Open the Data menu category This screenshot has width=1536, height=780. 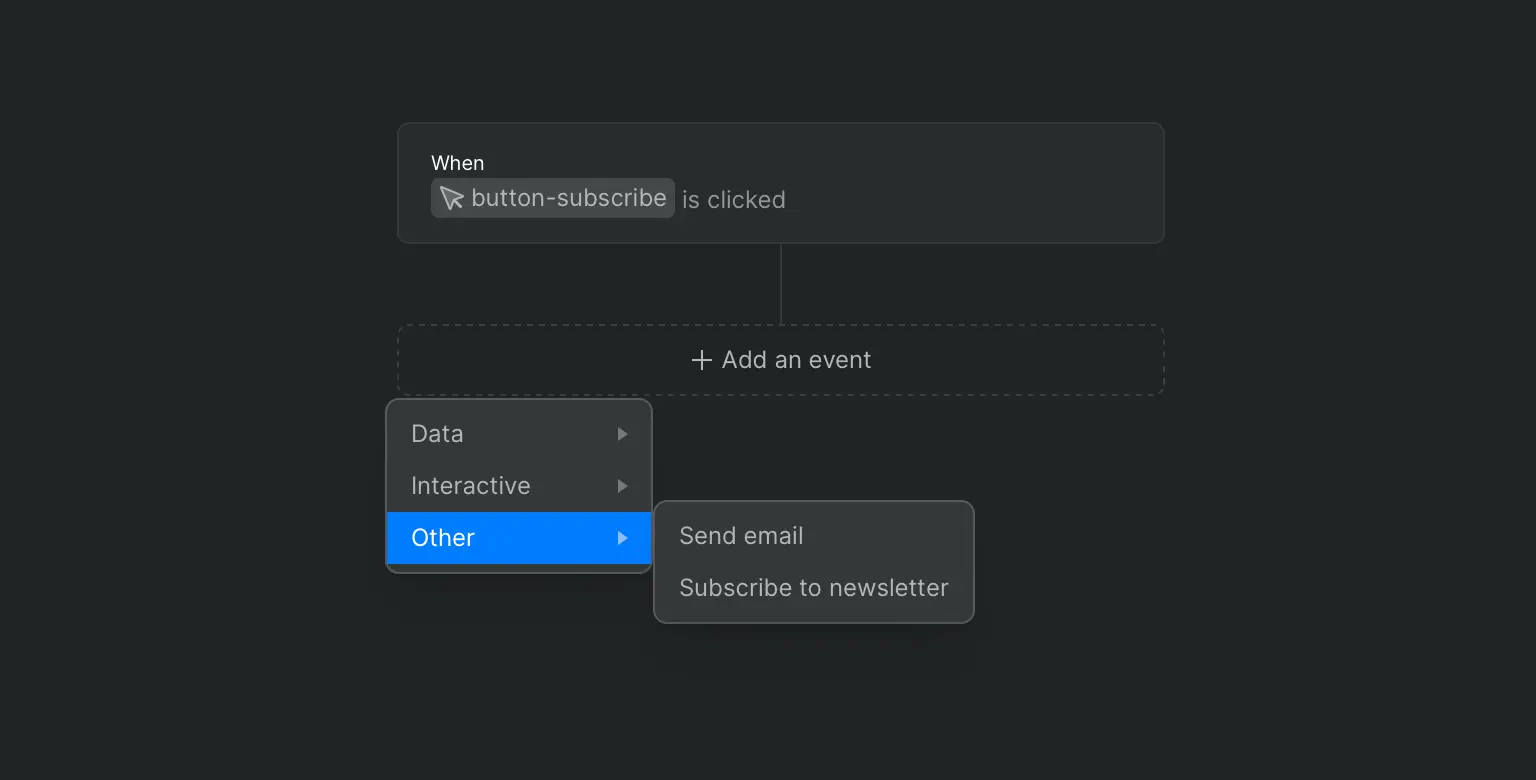coord(519,434)
